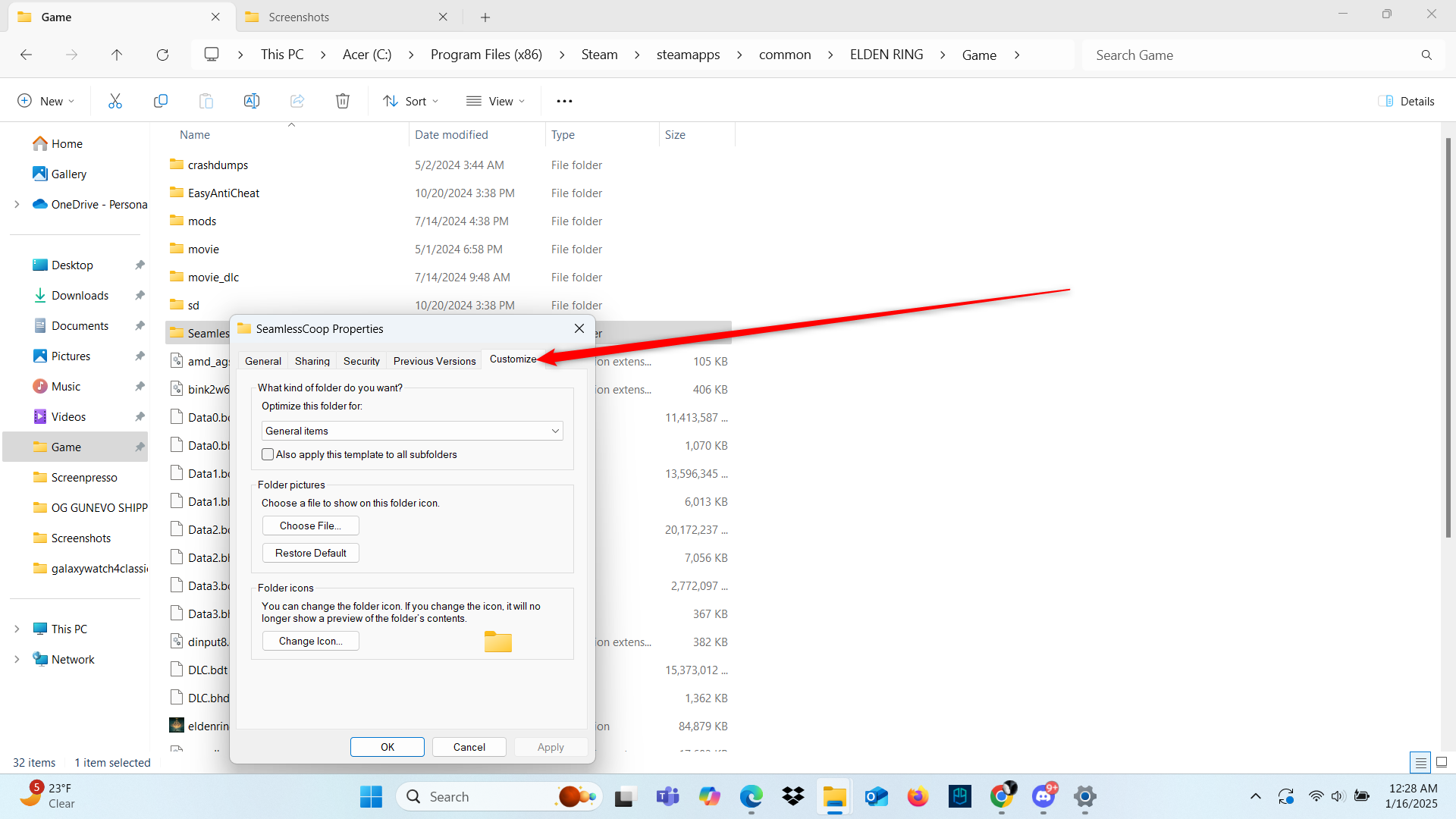Click the Refresh button in navigation bar
The width and height of the screenshot is (1456, 819).
162,55
